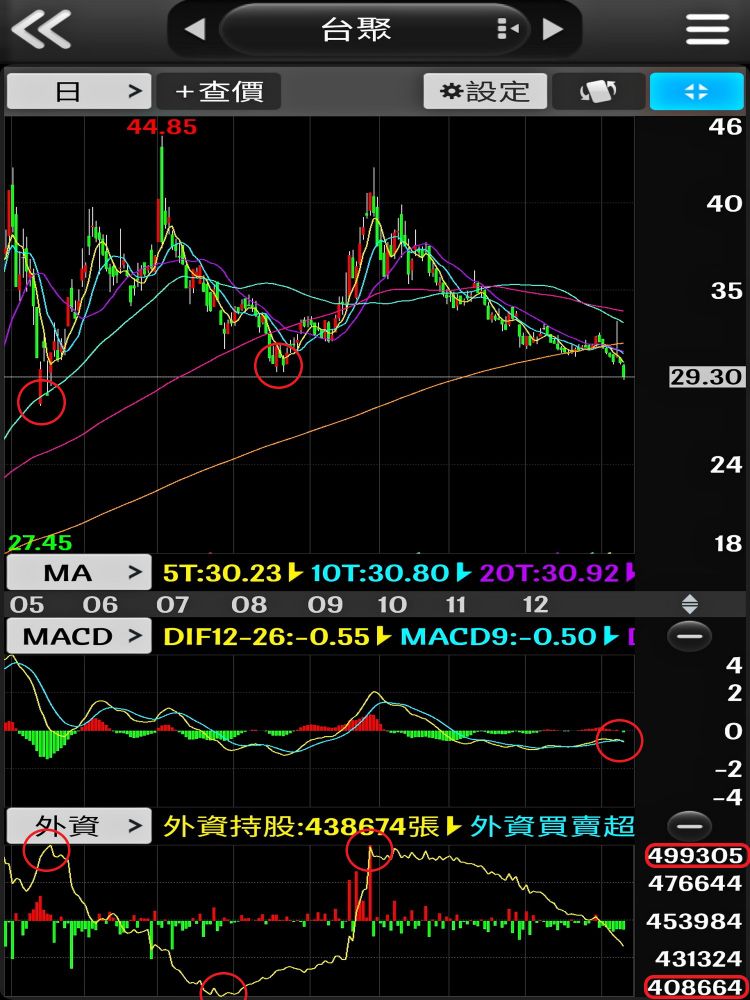Viewport: 750px width, 1000px height.
Task: Go to previous stock with left arrow
Action: 195,29
